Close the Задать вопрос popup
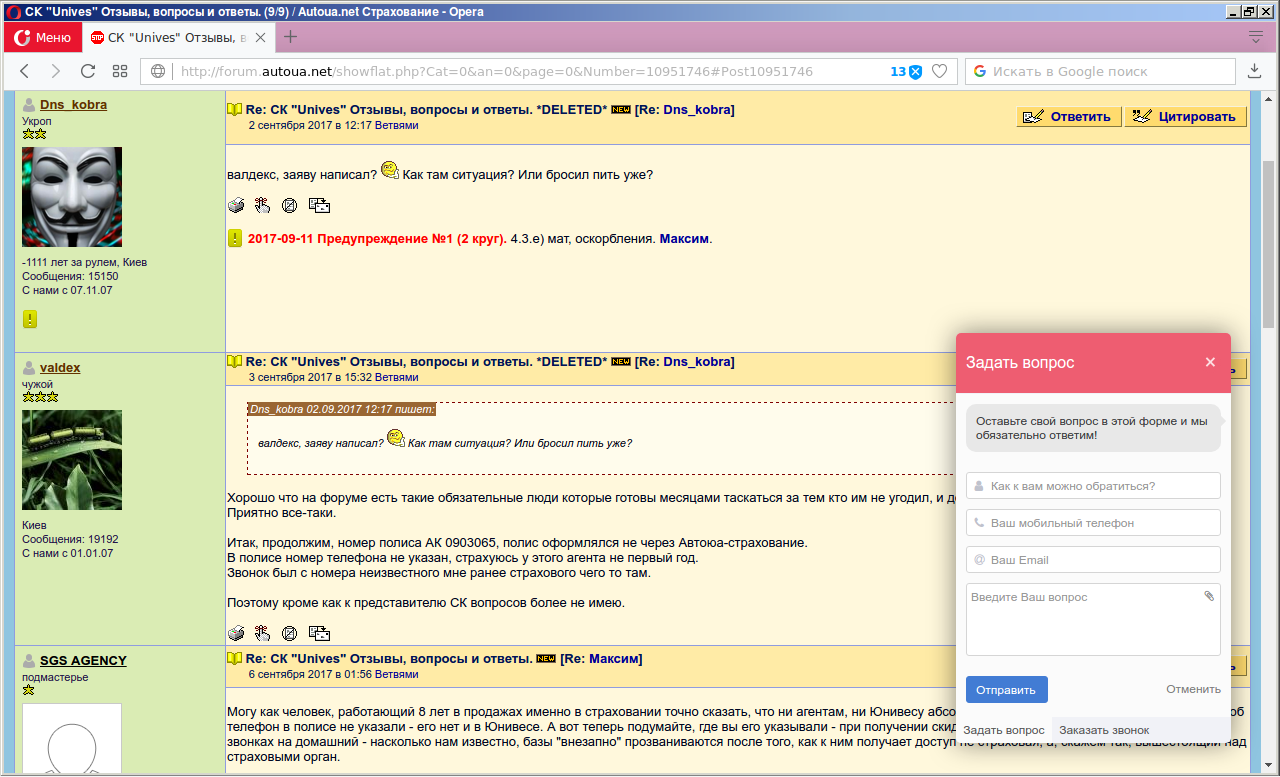 tap(1210, 362)
